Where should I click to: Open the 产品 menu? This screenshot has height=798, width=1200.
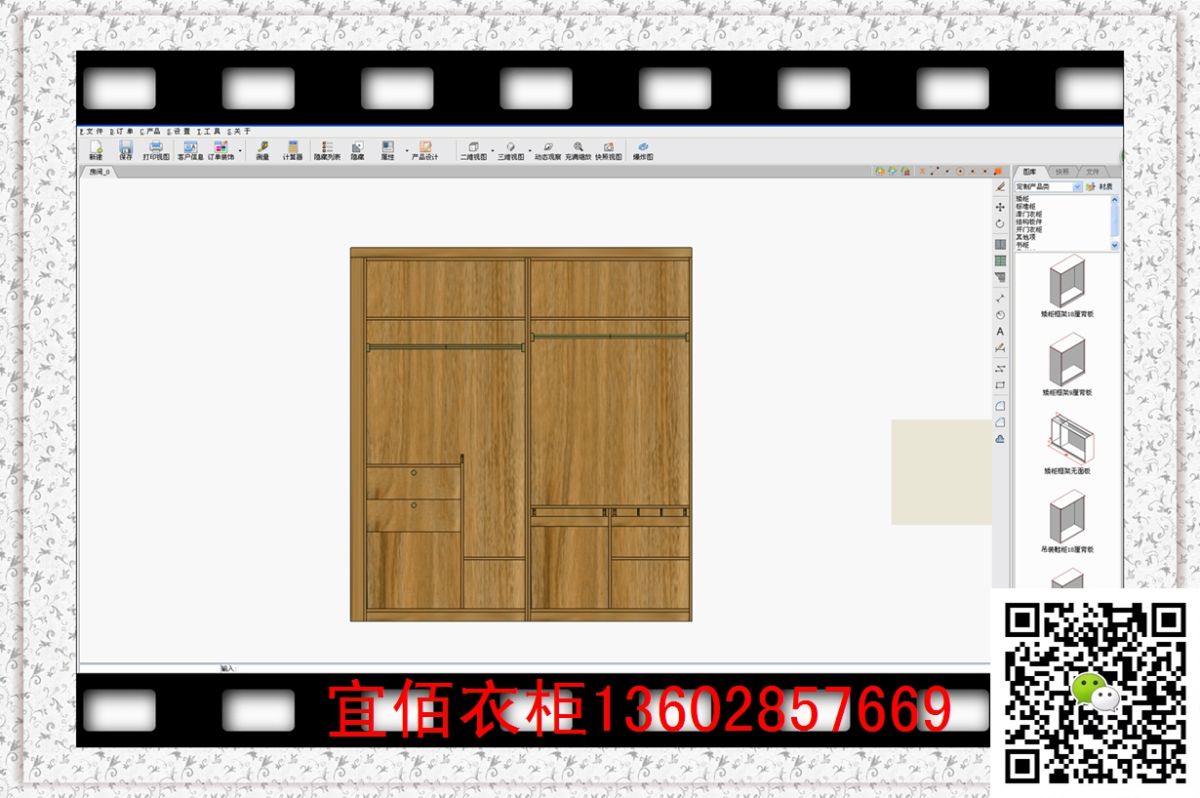150,131
